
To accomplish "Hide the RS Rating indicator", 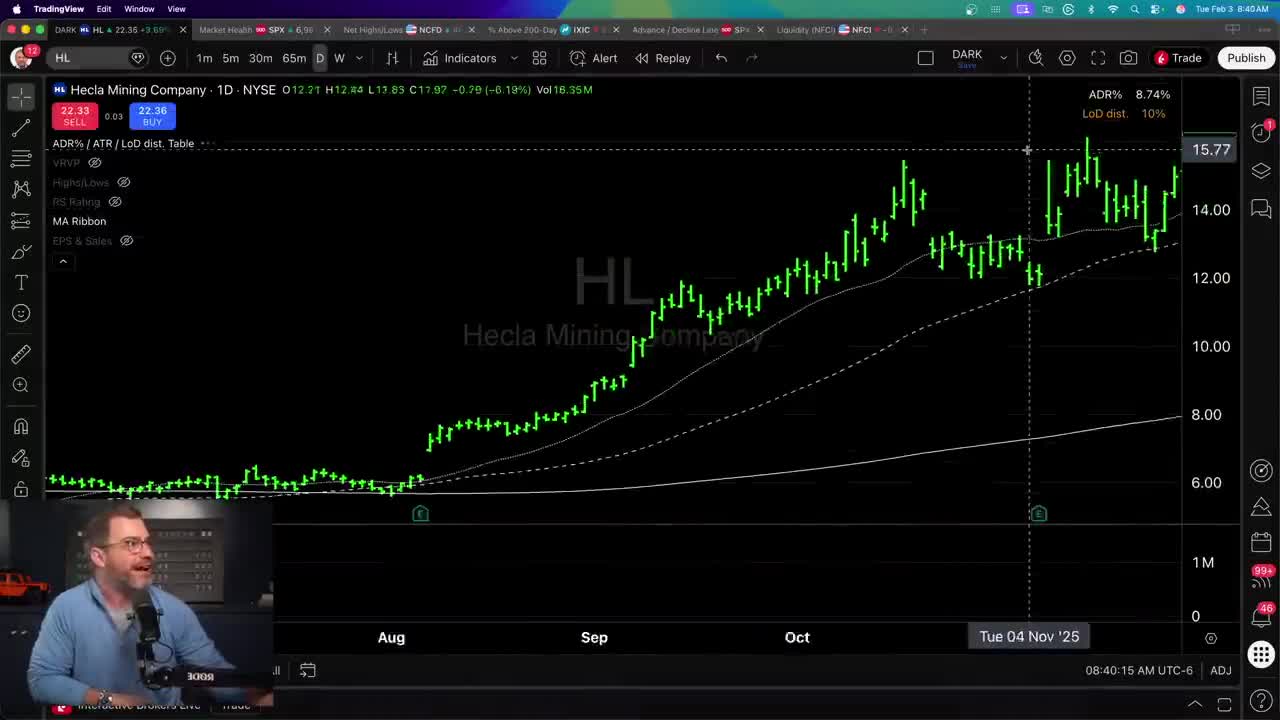I will click(x=114, y=201).
